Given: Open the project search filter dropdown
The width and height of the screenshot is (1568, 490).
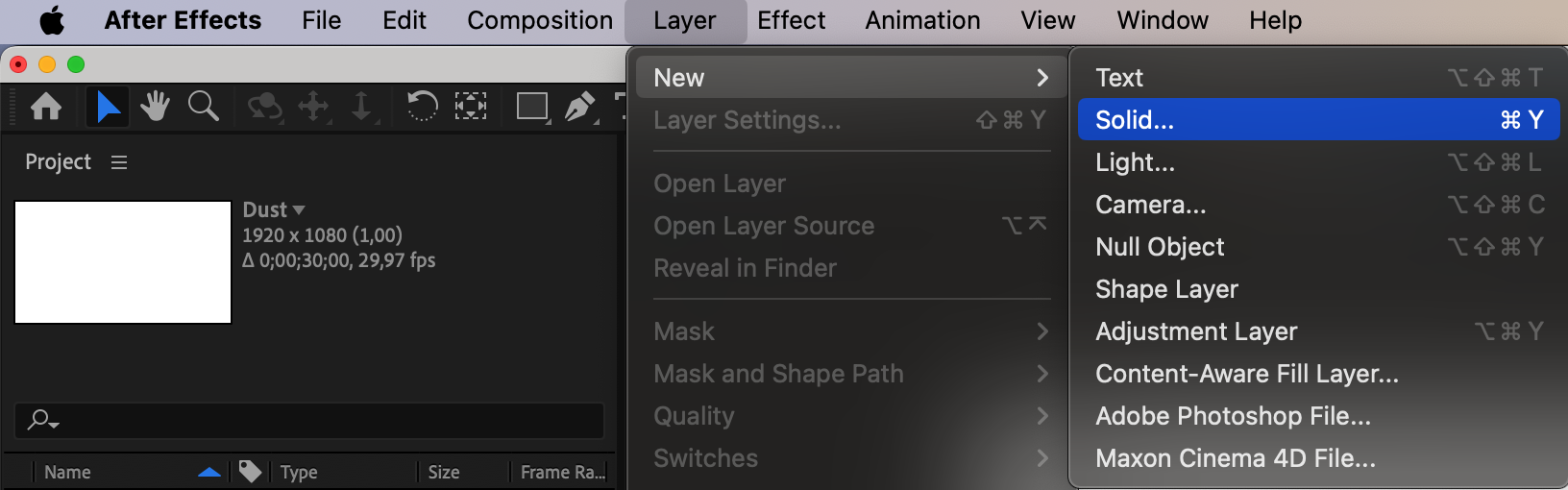Looking at the screenshot, I should click(43, 420).
